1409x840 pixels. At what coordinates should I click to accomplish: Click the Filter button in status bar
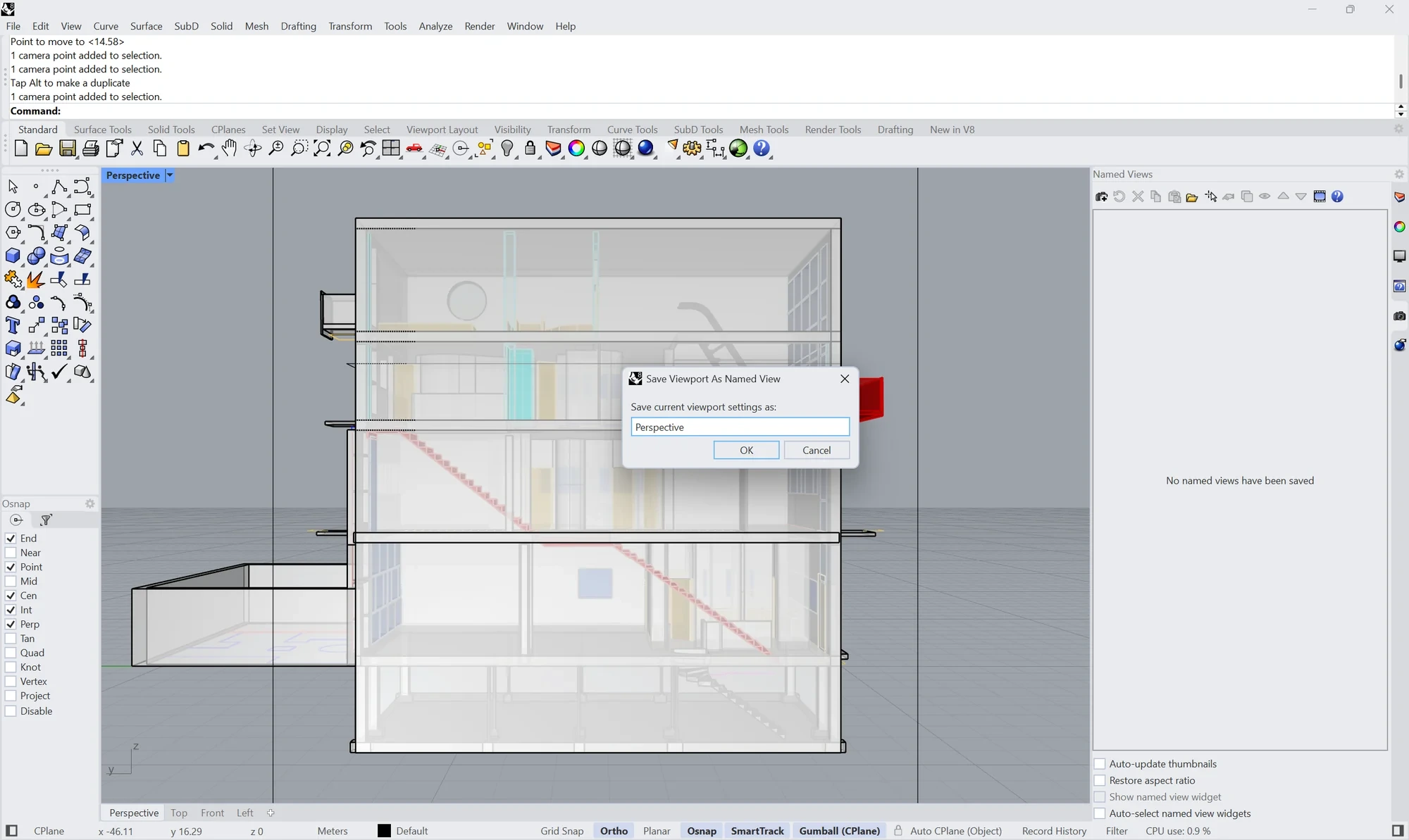coord(1117,831)
